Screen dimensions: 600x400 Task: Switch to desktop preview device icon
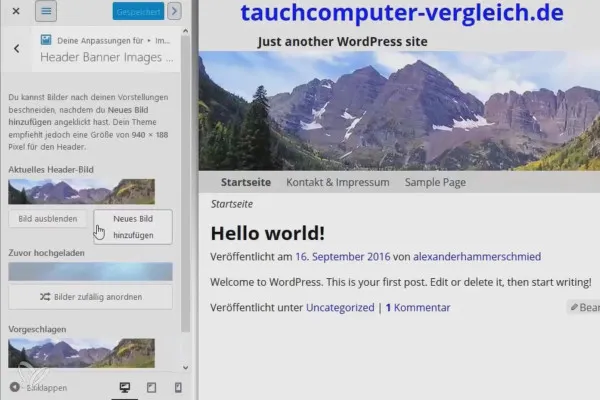(x=125, y=387)
